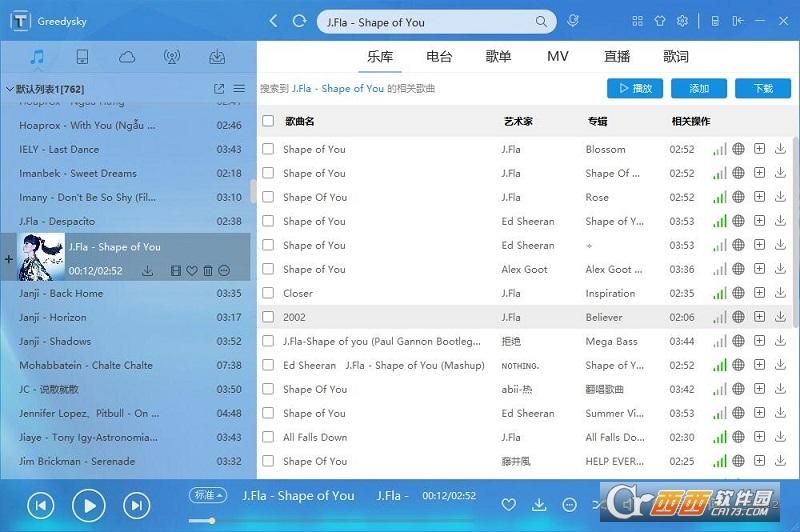Favorite the playing track in playlist
Image resolution: width=800 pixels, height=532 pixels.
(192, 271)
